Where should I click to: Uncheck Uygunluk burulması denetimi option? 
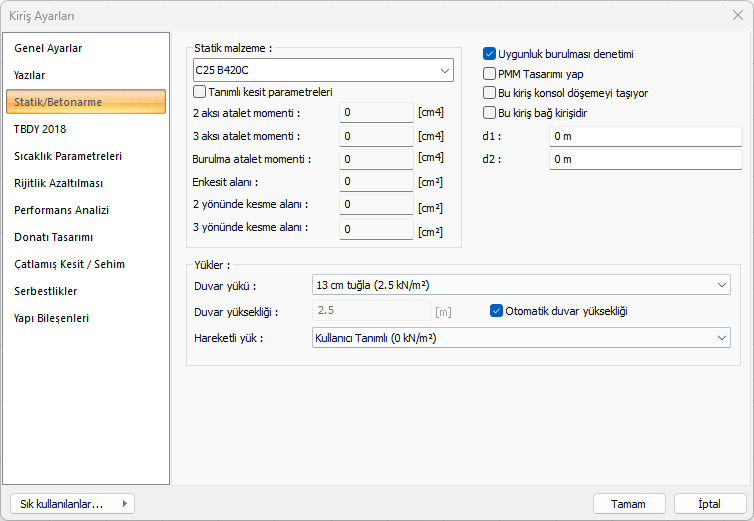(x=490, y=54)
